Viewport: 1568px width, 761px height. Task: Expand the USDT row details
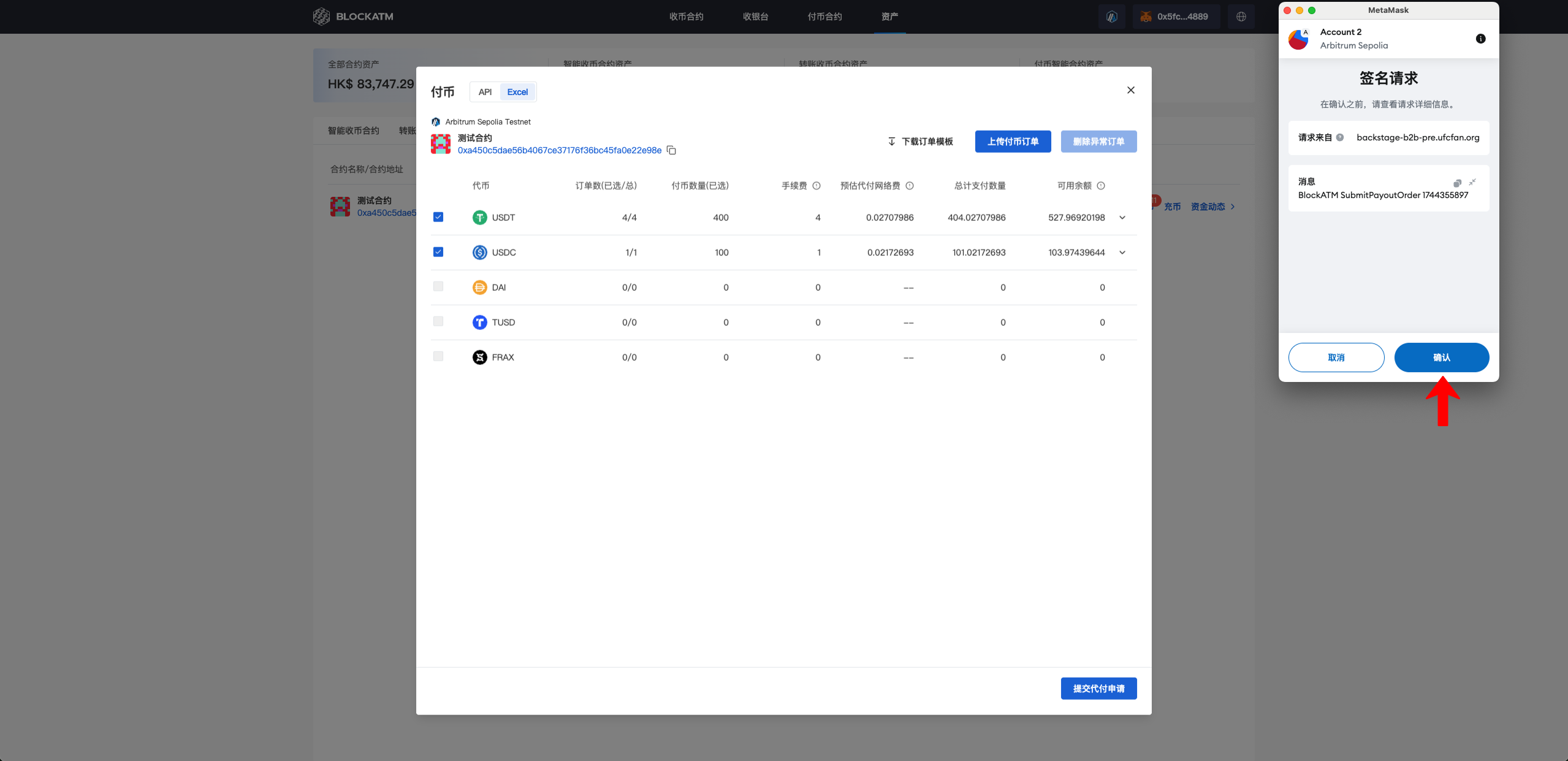[1122, 218]
